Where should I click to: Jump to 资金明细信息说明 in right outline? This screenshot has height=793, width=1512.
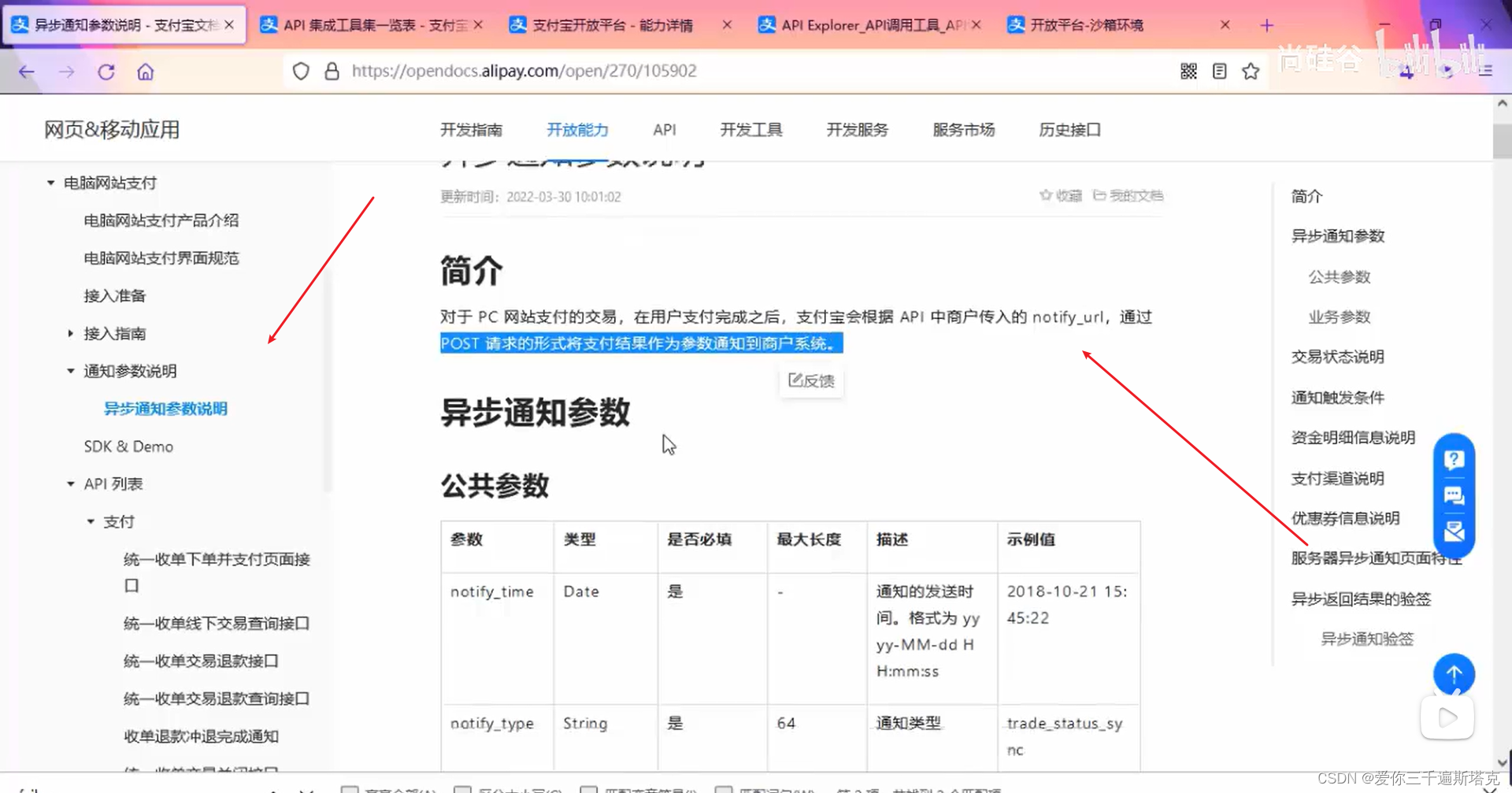click(x=1353, y=438)
